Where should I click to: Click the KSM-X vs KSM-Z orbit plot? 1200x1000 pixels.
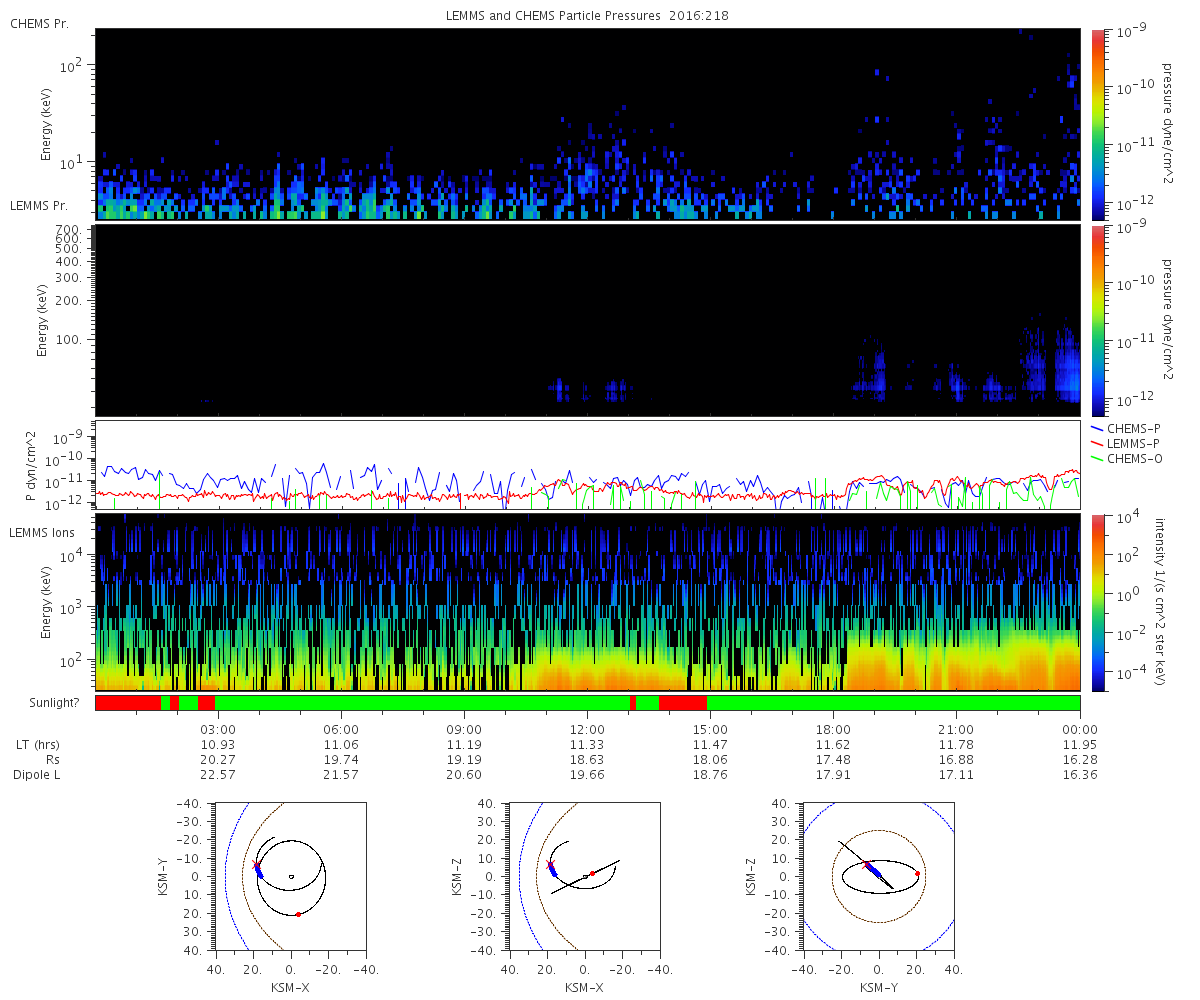(584, 876)
